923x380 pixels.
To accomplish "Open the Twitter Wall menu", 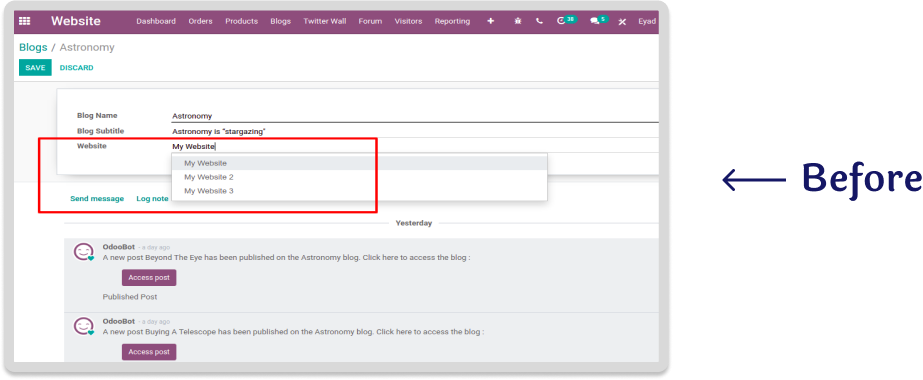I will tap(325, 21).
